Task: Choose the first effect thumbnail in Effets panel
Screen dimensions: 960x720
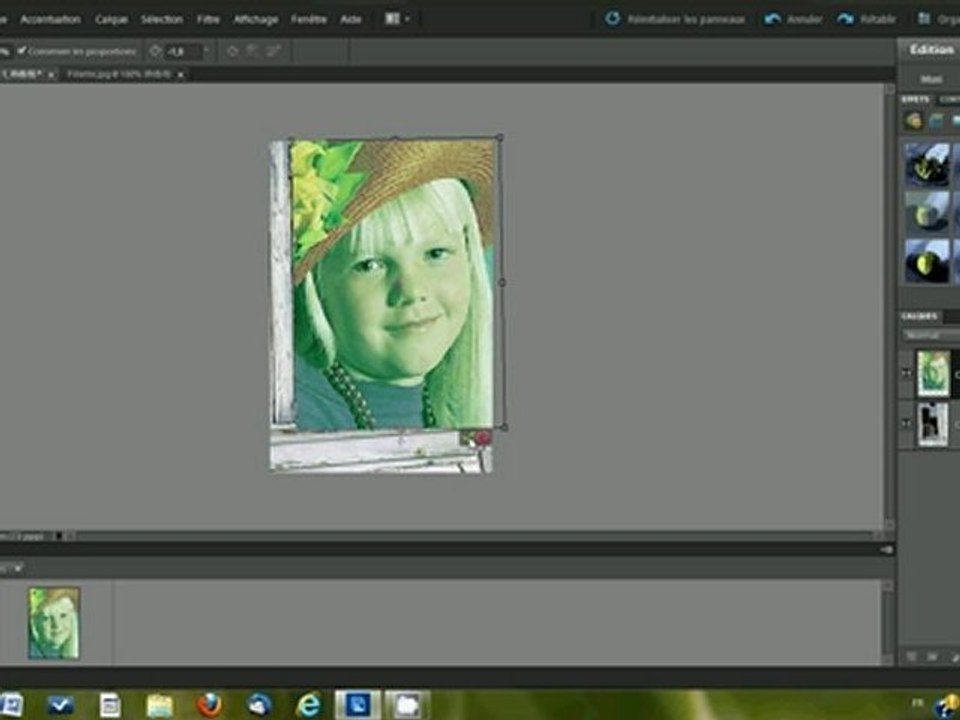Action: (x=928, y=163)
